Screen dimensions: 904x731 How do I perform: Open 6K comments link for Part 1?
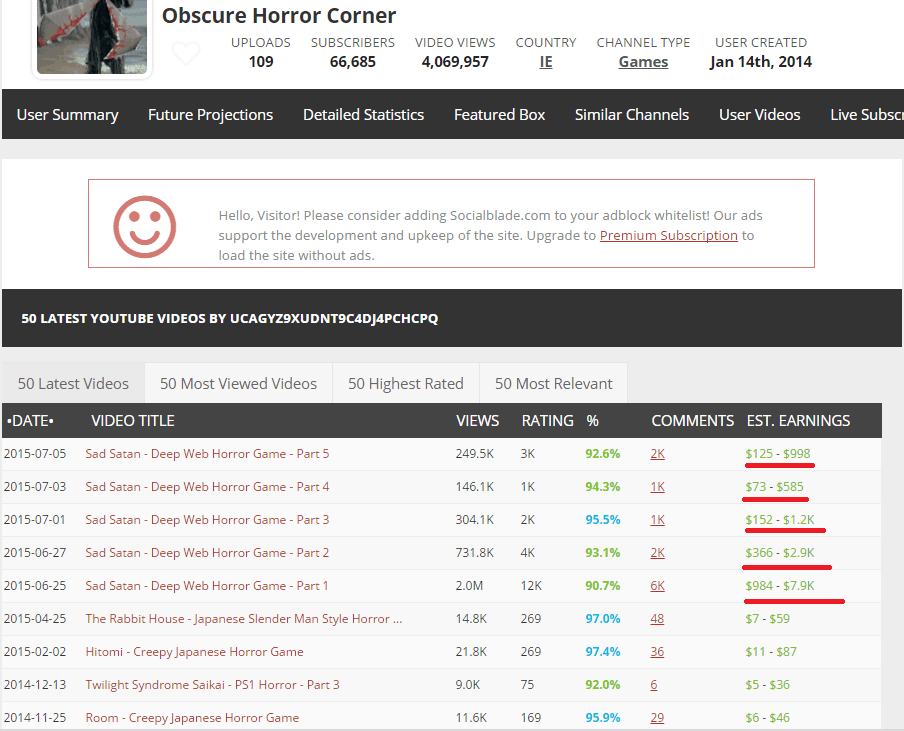(x=657, y=586)
